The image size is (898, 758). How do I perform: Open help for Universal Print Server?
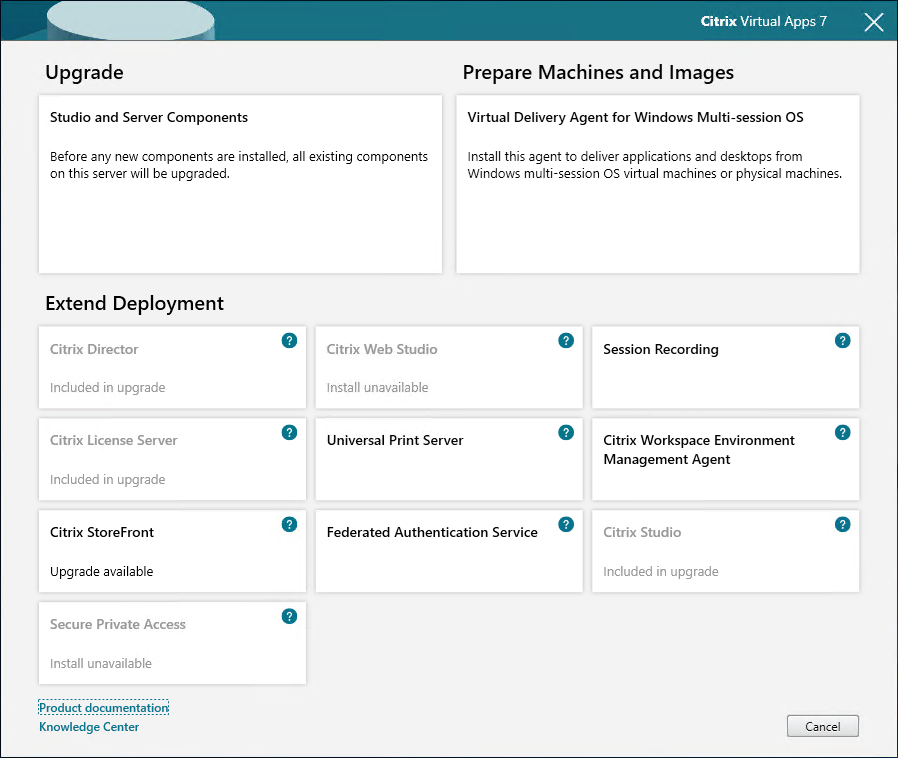click(x=566, y=432)
